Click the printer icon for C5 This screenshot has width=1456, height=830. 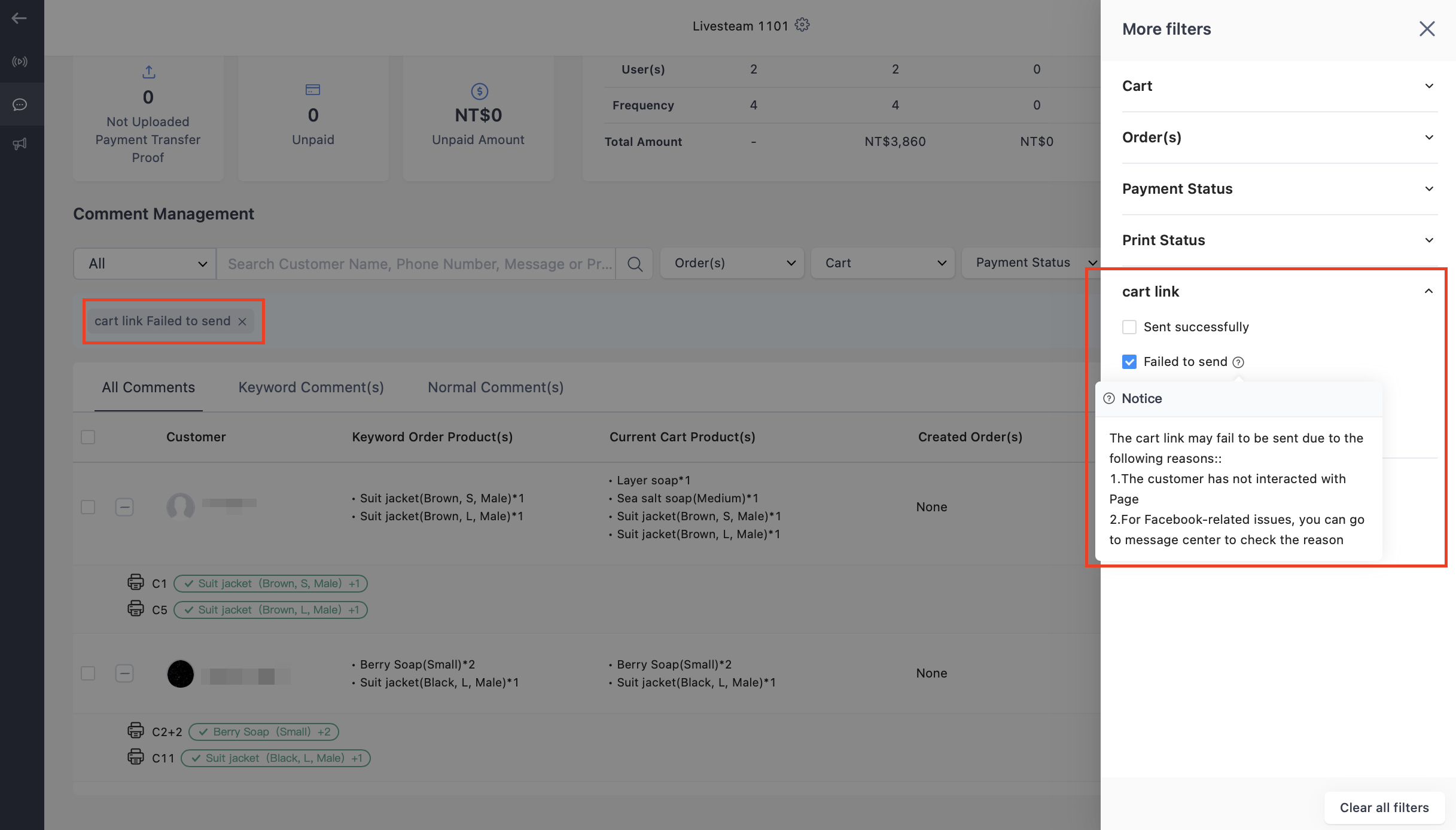pyautogui.click(x=136, y=608)
